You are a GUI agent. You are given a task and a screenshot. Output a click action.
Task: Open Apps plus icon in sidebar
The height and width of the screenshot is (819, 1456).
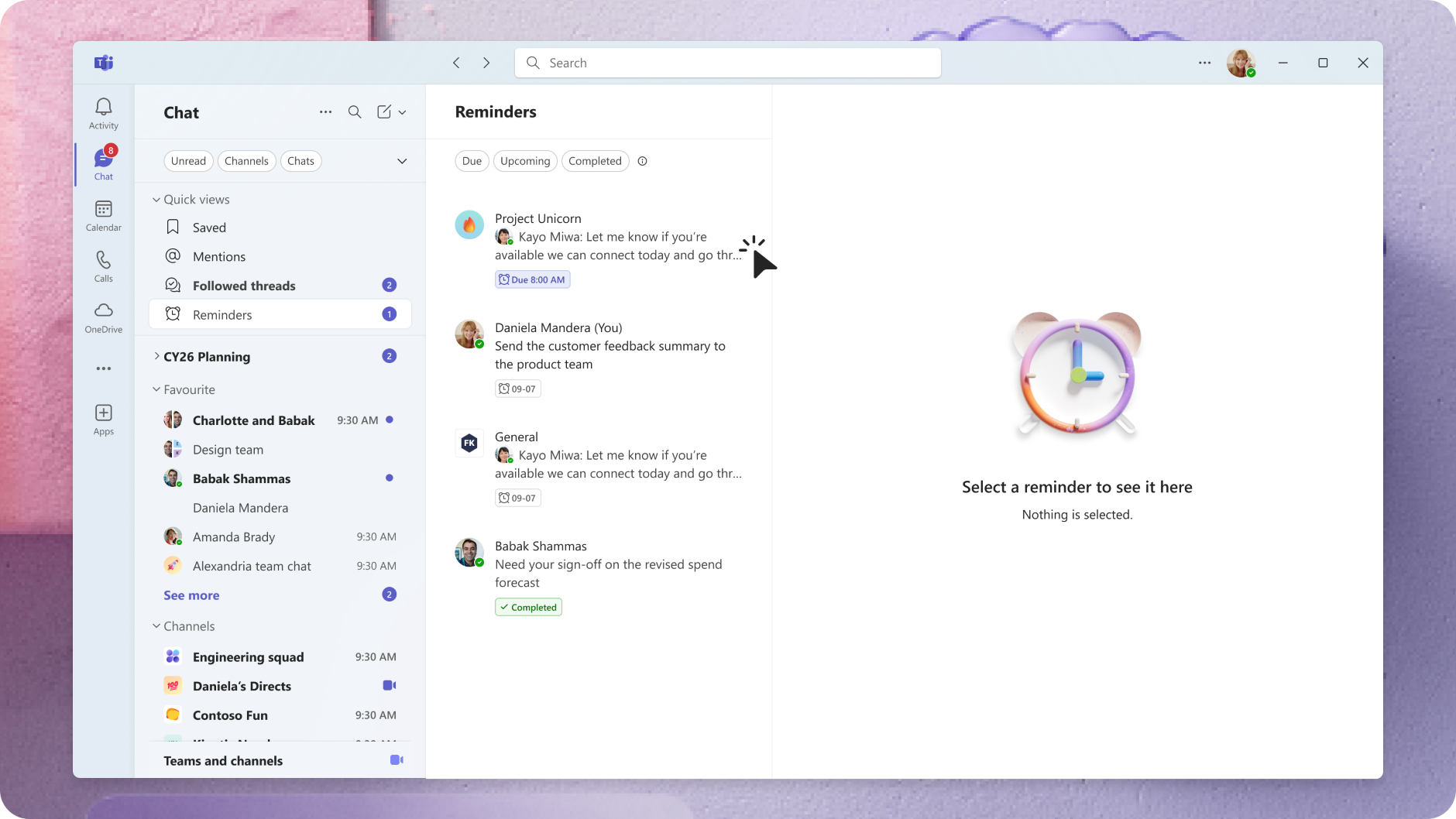(x=104, y=420)
